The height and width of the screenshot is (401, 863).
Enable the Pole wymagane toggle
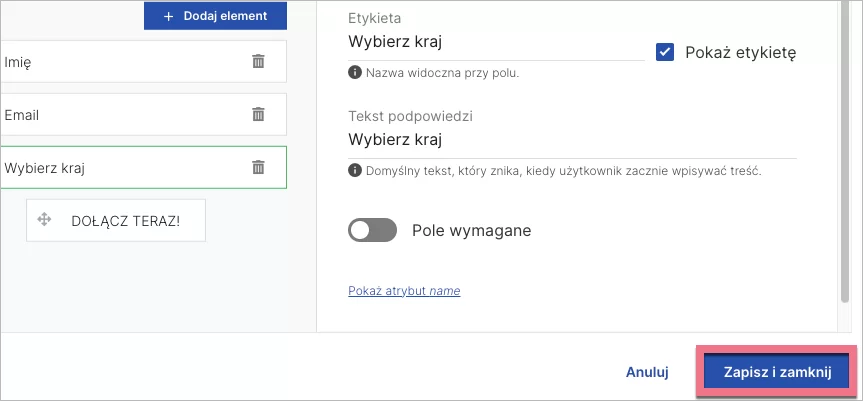click(x=372, y=230)
